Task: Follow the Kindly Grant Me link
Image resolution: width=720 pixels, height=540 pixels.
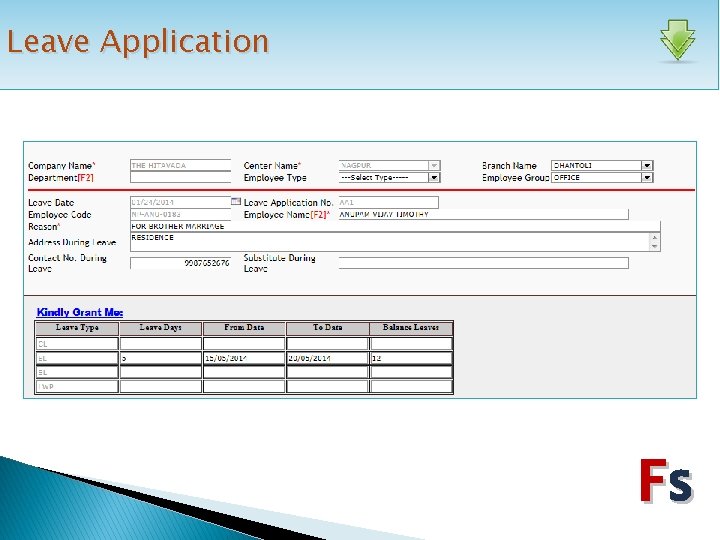Action: click(80, 312)
